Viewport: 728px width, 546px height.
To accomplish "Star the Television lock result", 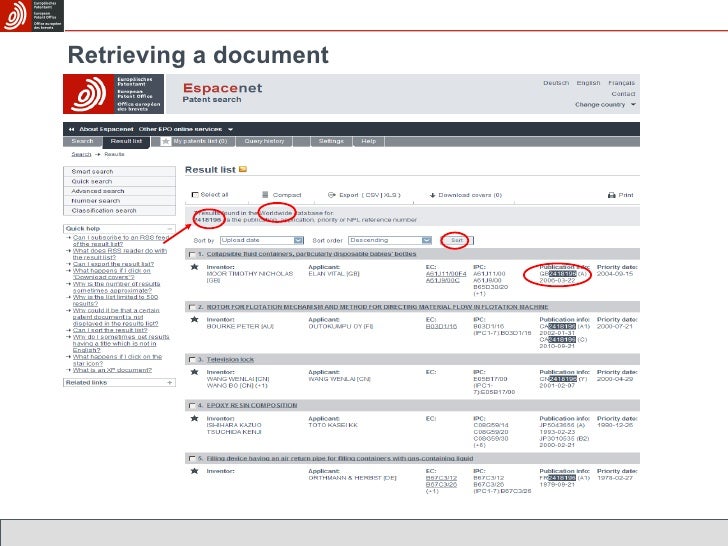I will tap(195, 372).
